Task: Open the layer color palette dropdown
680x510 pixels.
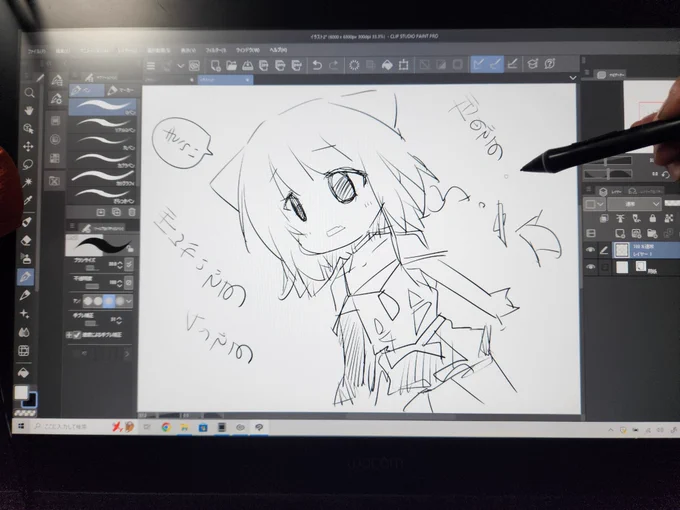Action: tap(595, 204)
